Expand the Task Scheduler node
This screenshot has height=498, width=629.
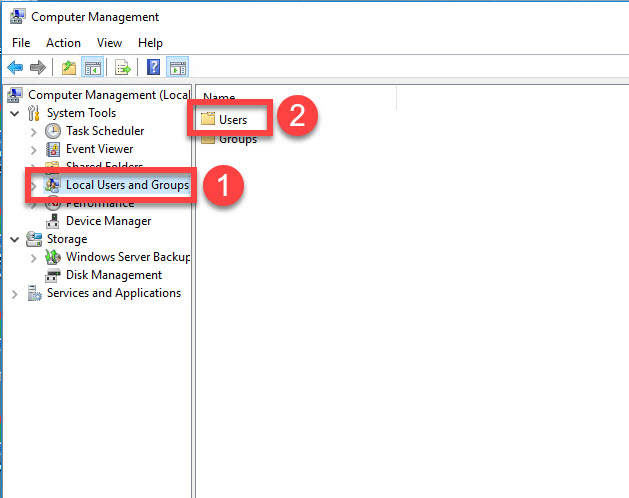(35, 131)
